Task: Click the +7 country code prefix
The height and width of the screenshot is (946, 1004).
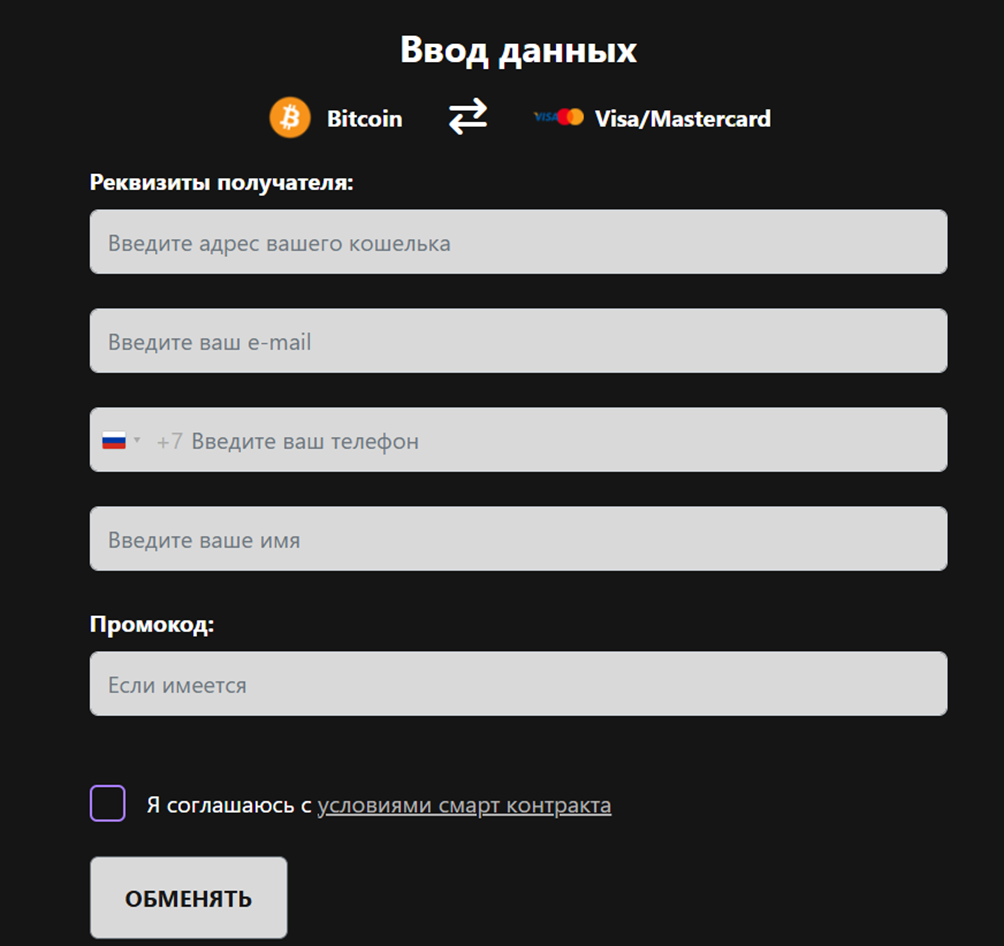Action: click(170, 441)
